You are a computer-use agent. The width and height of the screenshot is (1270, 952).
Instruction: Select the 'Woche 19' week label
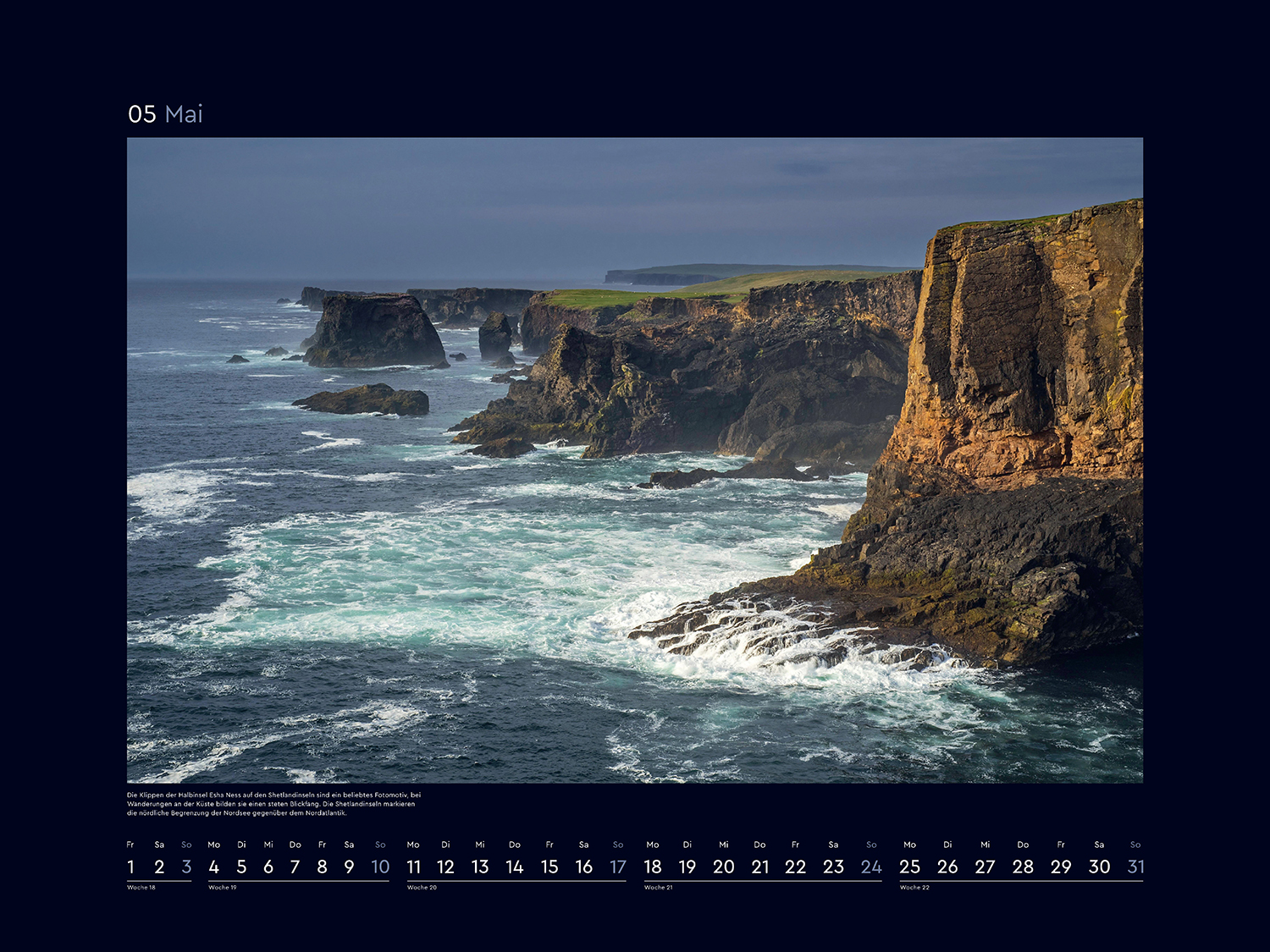(x=223, y=888)
